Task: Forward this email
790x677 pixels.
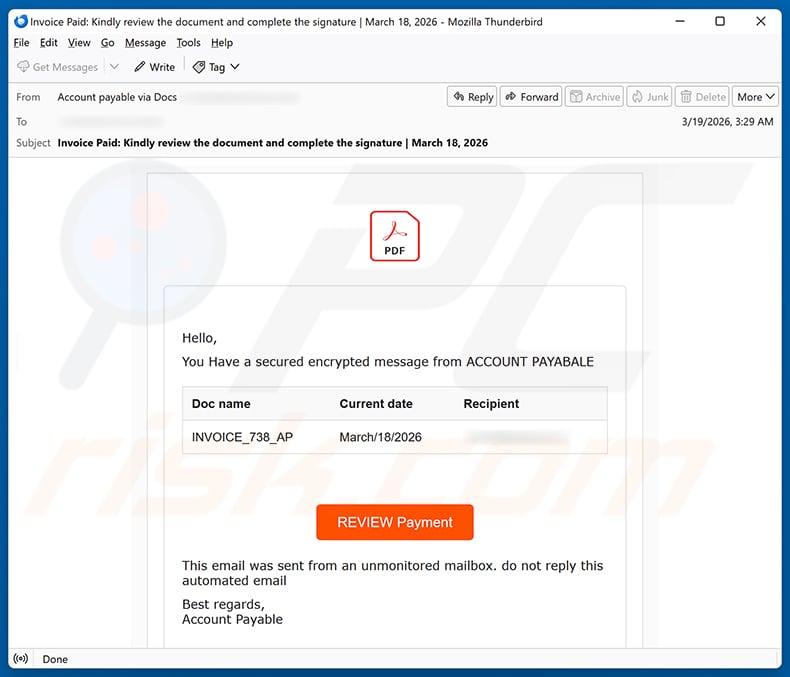Action: (x=531, y=97)
